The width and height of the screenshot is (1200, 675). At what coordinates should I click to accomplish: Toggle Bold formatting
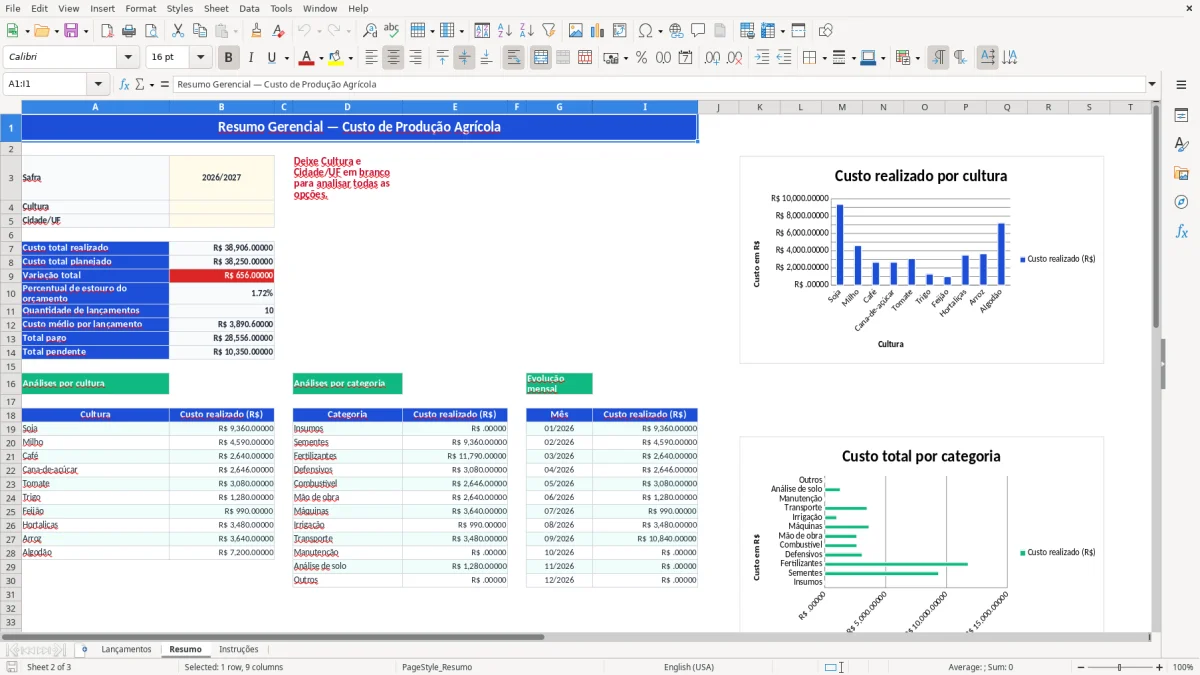228,58
